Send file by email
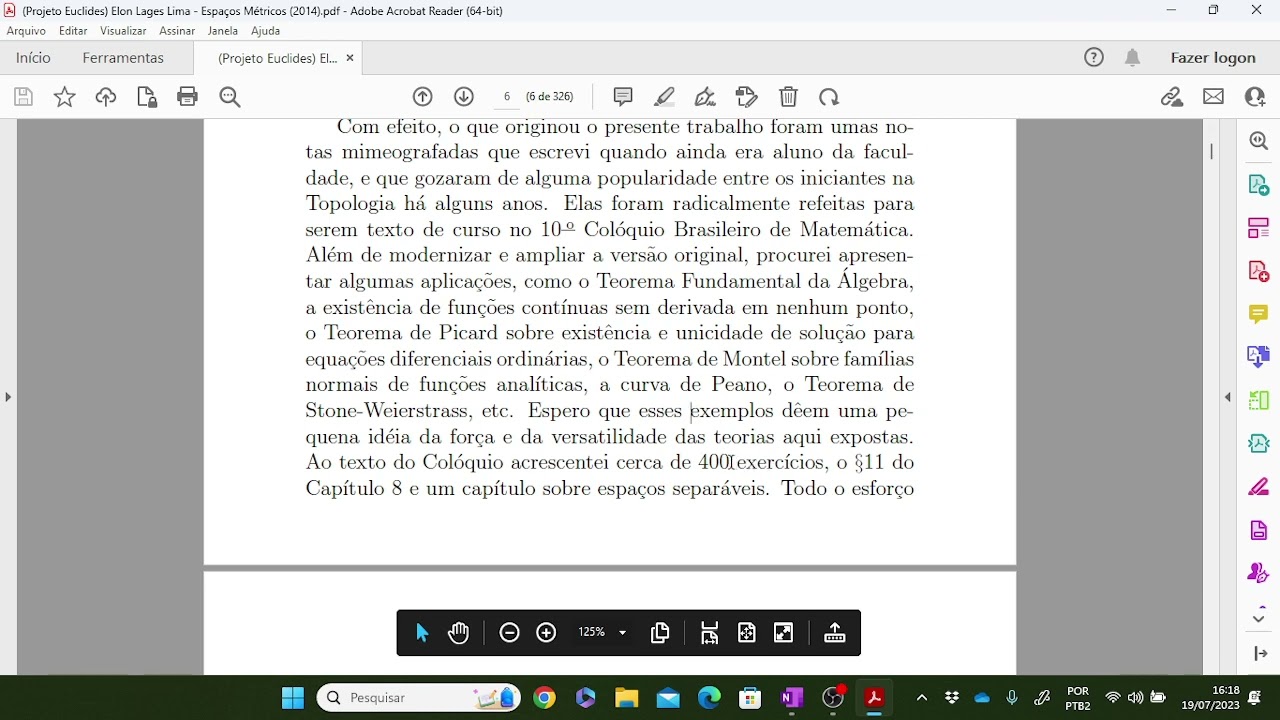Image resolution: width=1280 pixels, height=720 pixels. (x=1214, y=97)
